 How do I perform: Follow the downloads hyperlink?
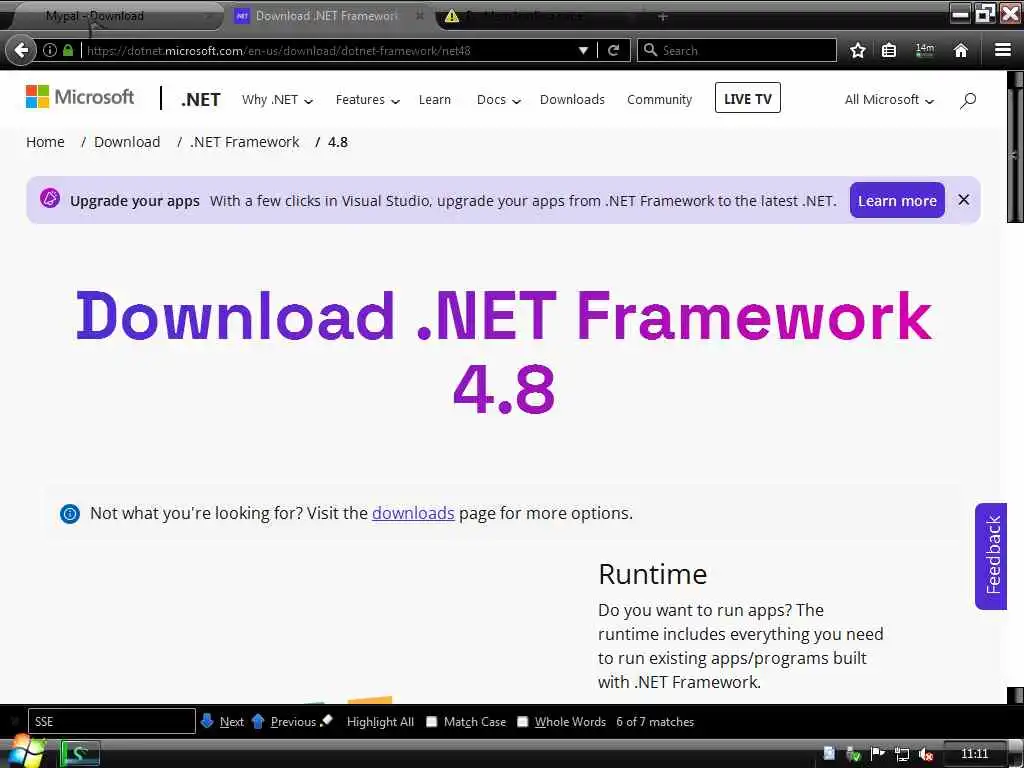coord(413,513)
